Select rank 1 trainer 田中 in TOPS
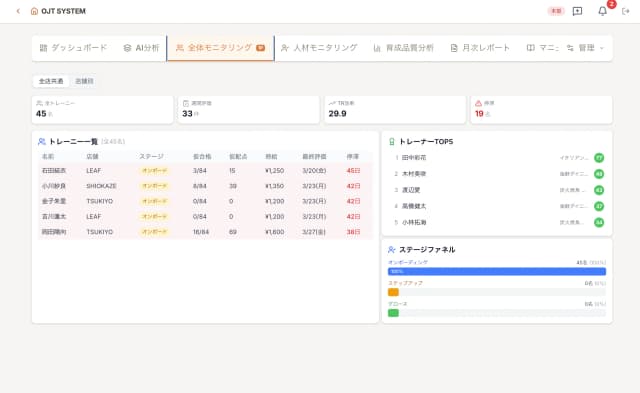Screen dimensions: 640x393 pyautogui.click(x=497, y=158)
